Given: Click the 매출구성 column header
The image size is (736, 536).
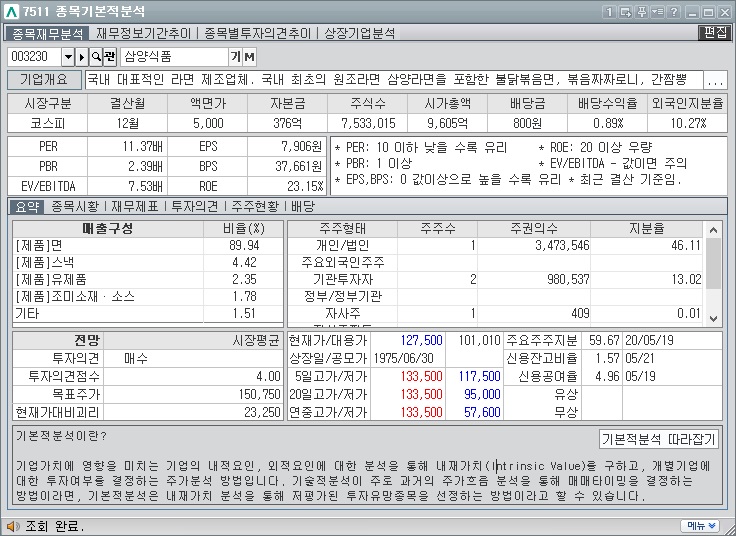Looking at the screenshot, I should (108, 229).
